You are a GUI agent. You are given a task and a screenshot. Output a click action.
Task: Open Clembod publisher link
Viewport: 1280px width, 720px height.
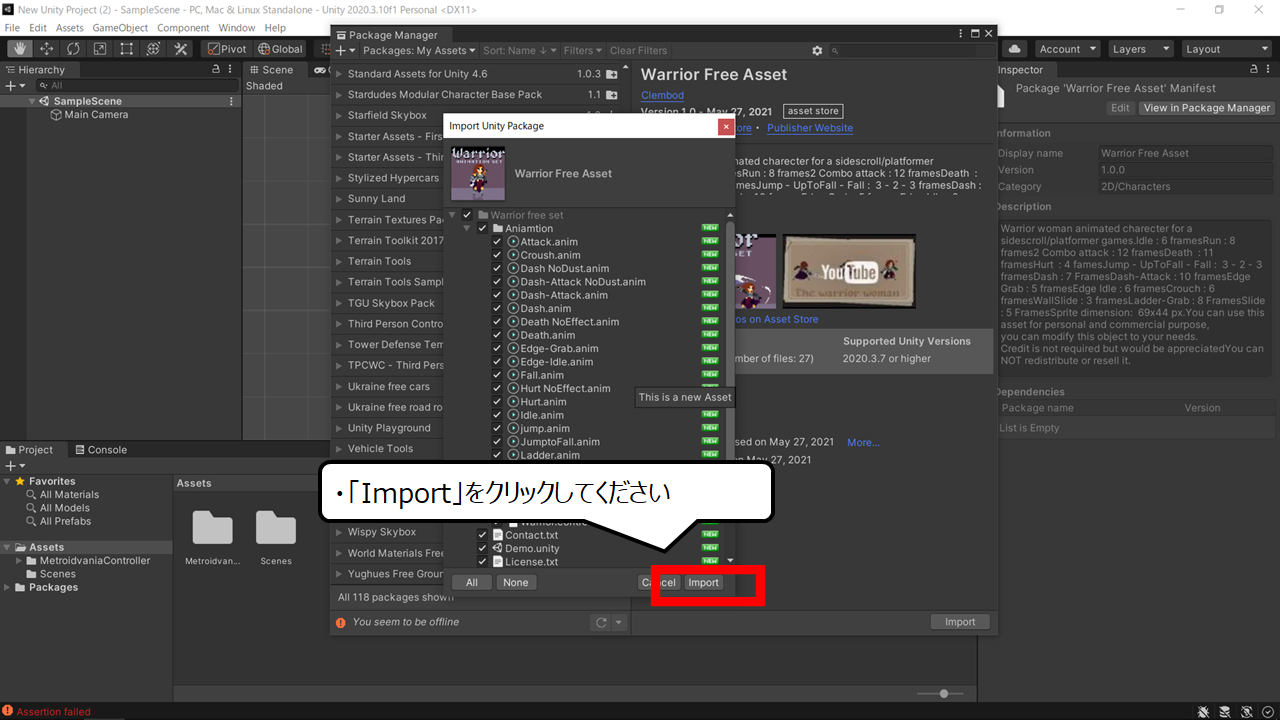[662, 95]
